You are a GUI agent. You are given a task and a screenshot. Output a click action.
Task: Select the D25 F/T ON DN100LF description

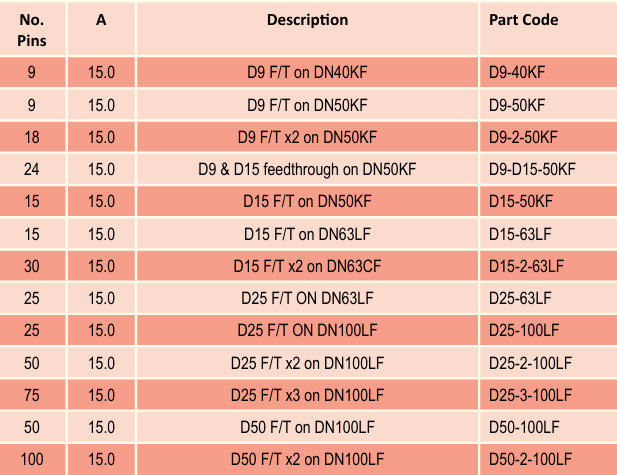307,330
